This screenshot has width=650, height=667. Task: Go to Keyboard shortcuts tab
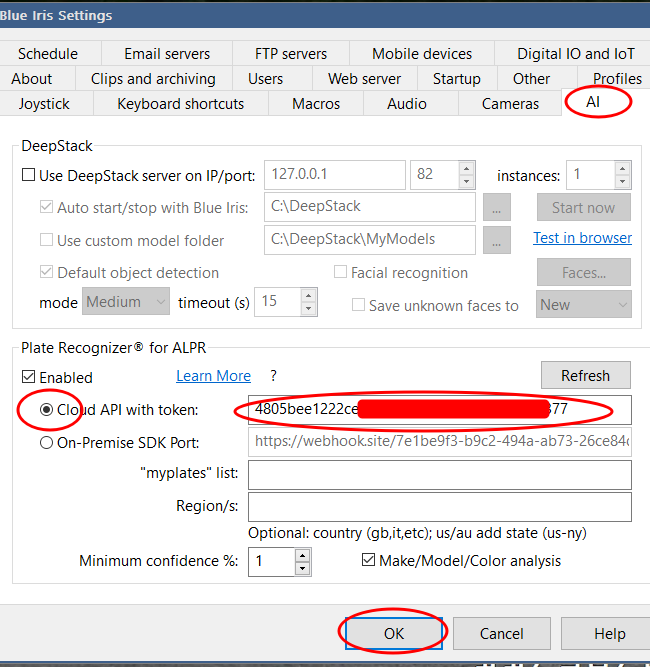click(180, 104)
